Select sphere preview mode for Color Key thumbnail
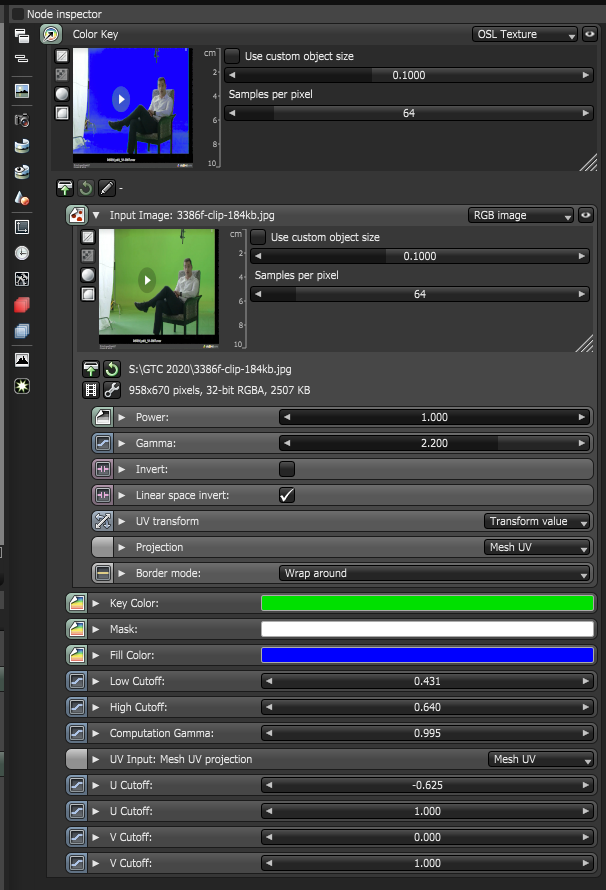The width and height of the screenshot is (606, 890). click(x=62, y=94)
